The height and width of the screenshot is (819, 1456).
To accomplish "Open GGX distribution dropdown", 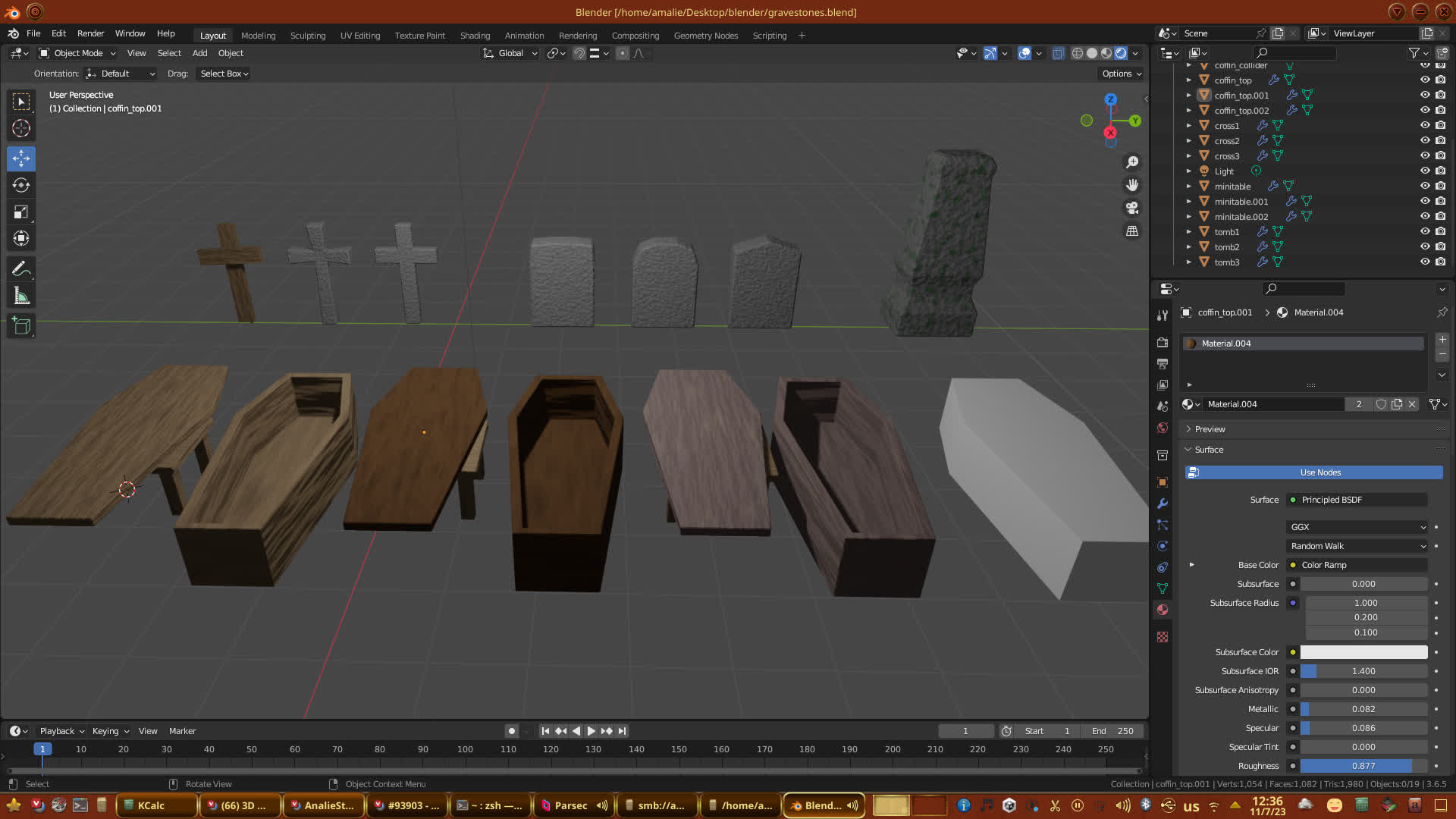I will pyautogui.click(x=1357, y=527).
